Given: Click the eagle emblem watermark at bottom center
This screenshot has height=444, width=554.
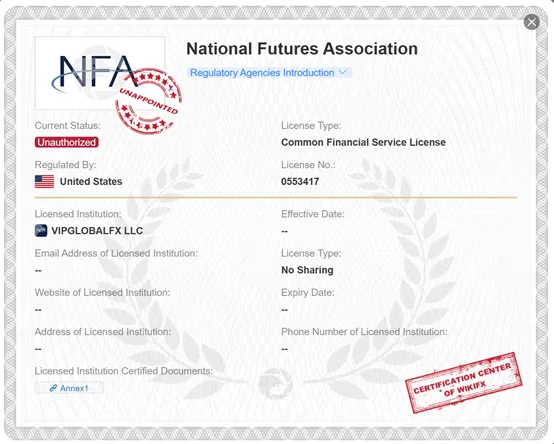Looking at the screenshot, I should coord(276,384).
